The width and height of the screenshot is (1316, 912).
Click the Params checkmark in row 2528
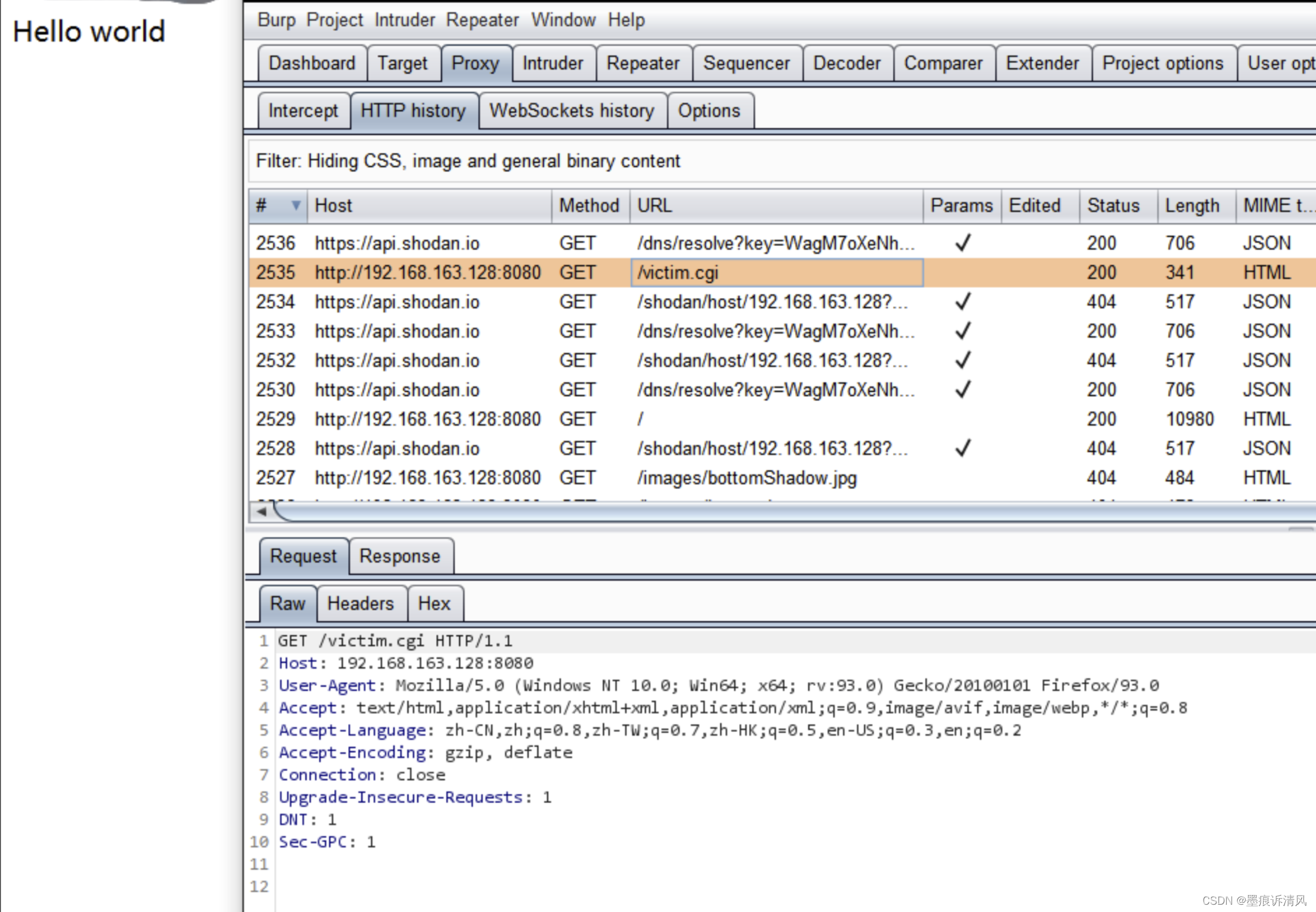click(963, 448)
